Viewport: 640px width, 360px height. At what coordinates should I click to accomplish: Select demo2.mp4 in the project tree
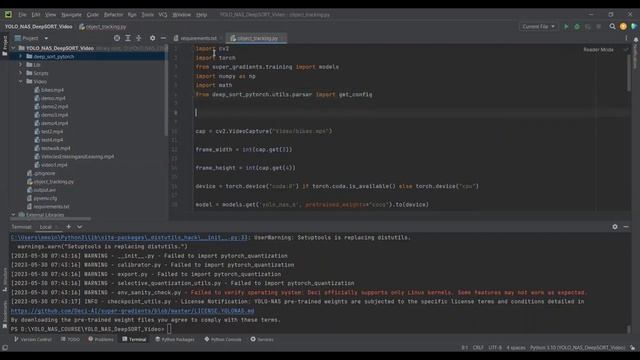coord(51,107)
